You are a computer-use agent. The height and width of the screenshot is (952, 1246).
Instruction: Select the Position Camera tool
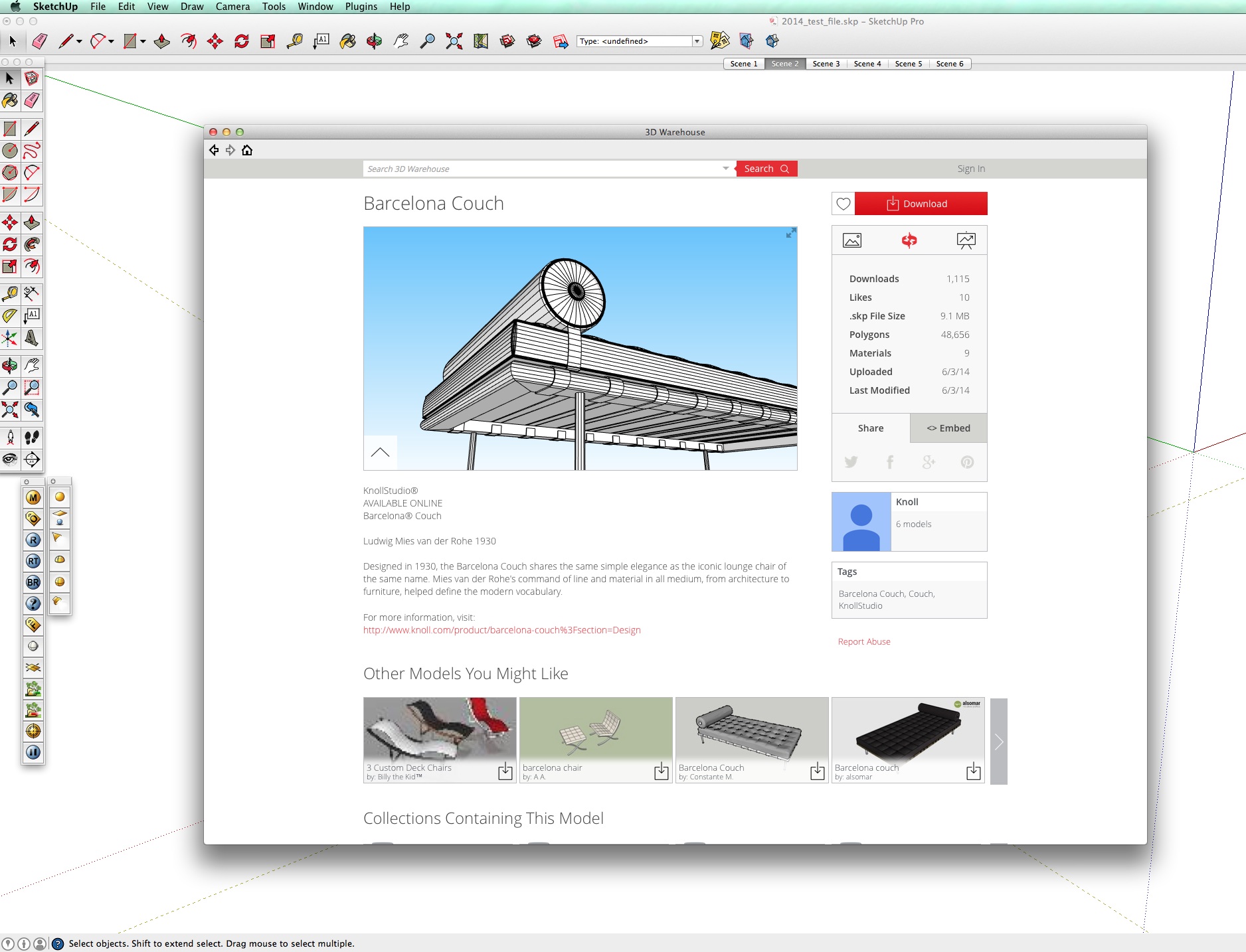pos(10,437)
